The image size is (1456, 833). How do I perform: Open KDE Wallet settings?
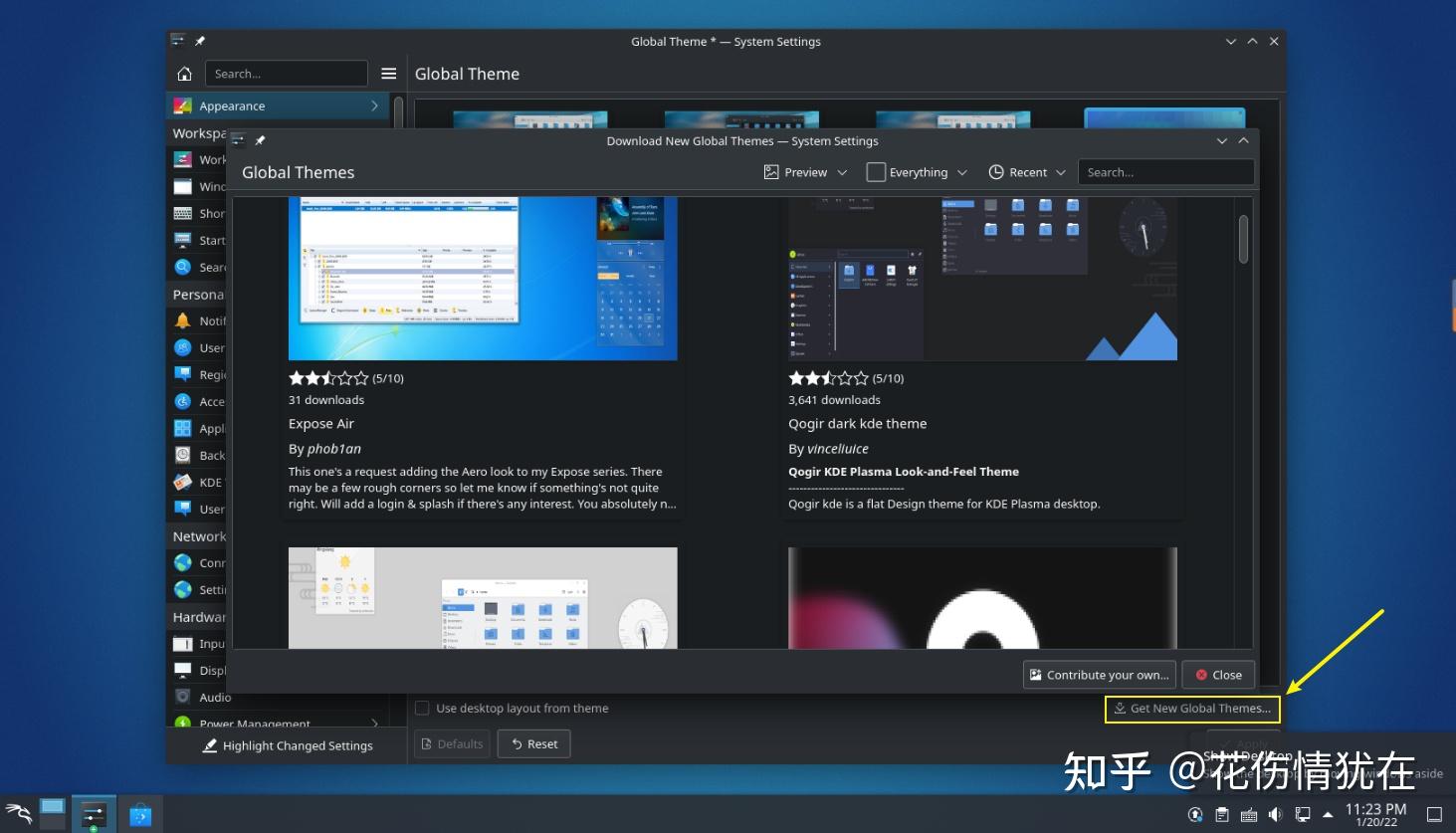tap(182, 482)
